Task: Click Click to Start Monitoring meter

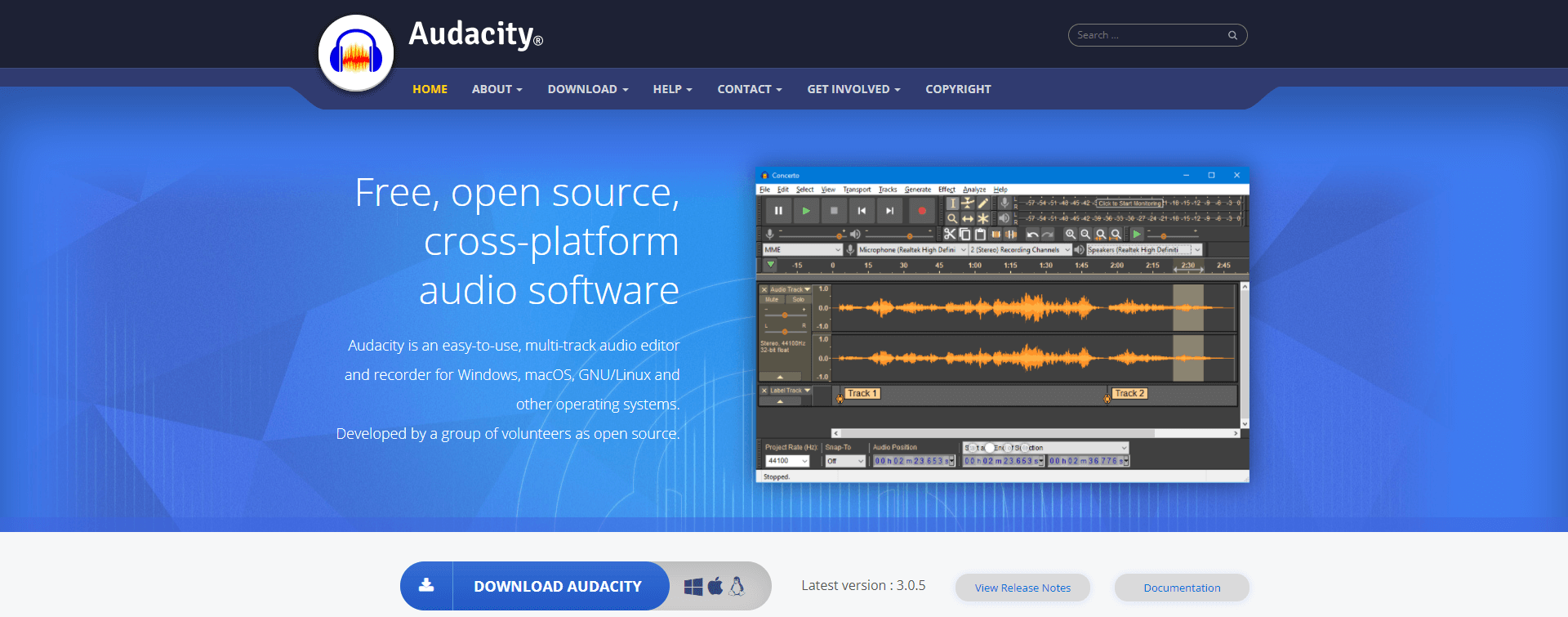Action: click(x=1129, y=203)
